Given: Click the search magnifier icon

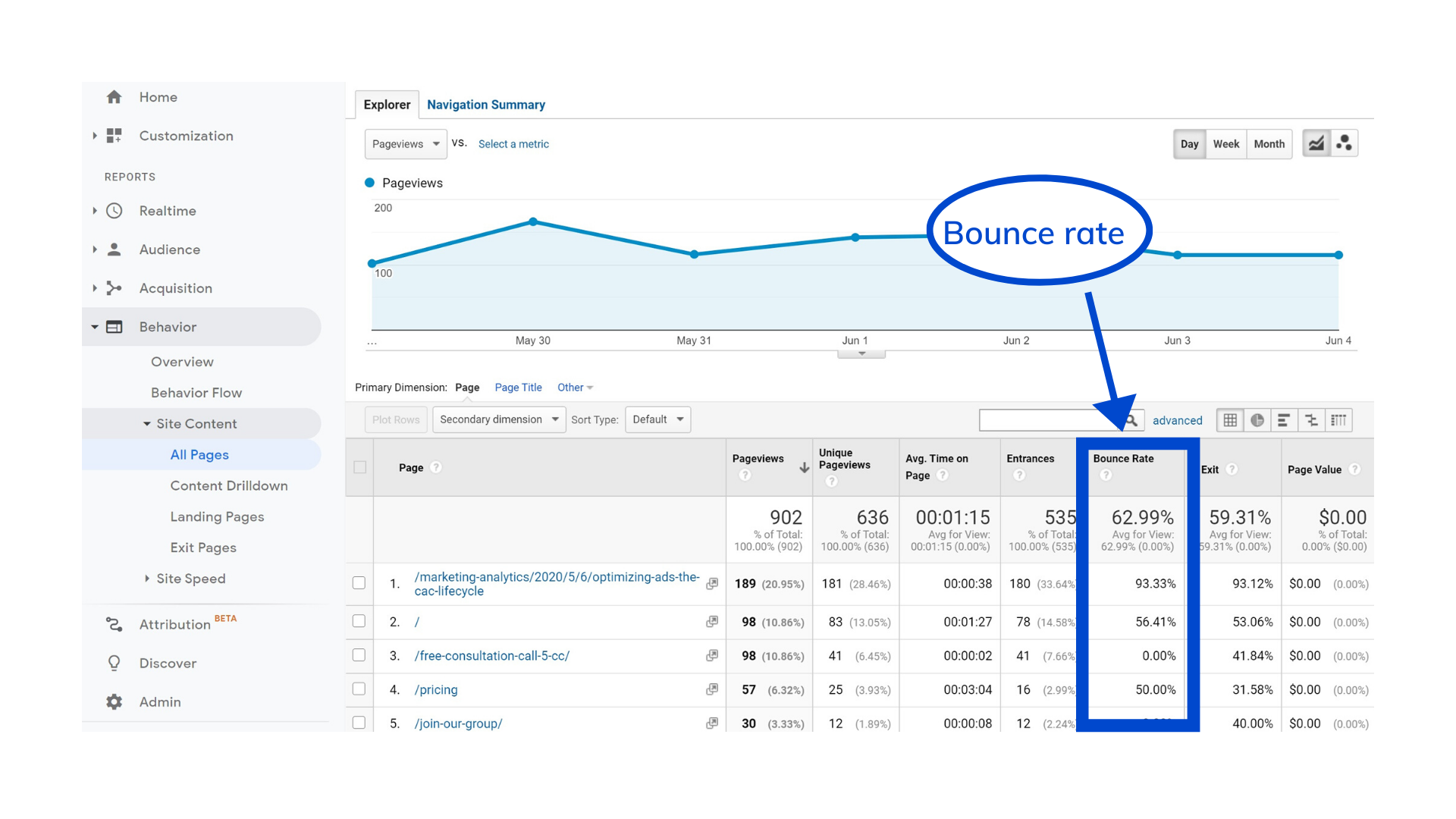Looking at the screenshot, I should click(x=1131, y=420).
